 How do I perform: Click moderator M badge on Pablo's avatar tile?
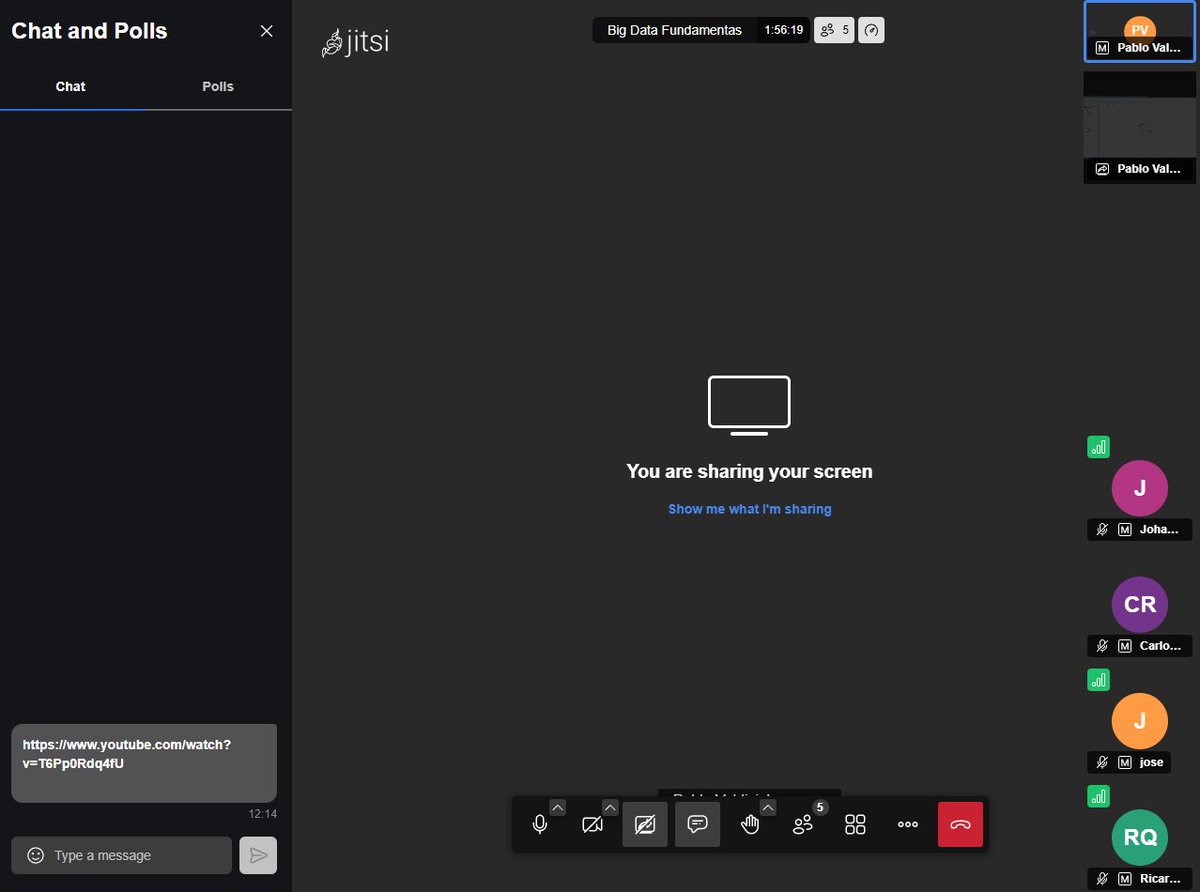click(x=1102, y=48)
